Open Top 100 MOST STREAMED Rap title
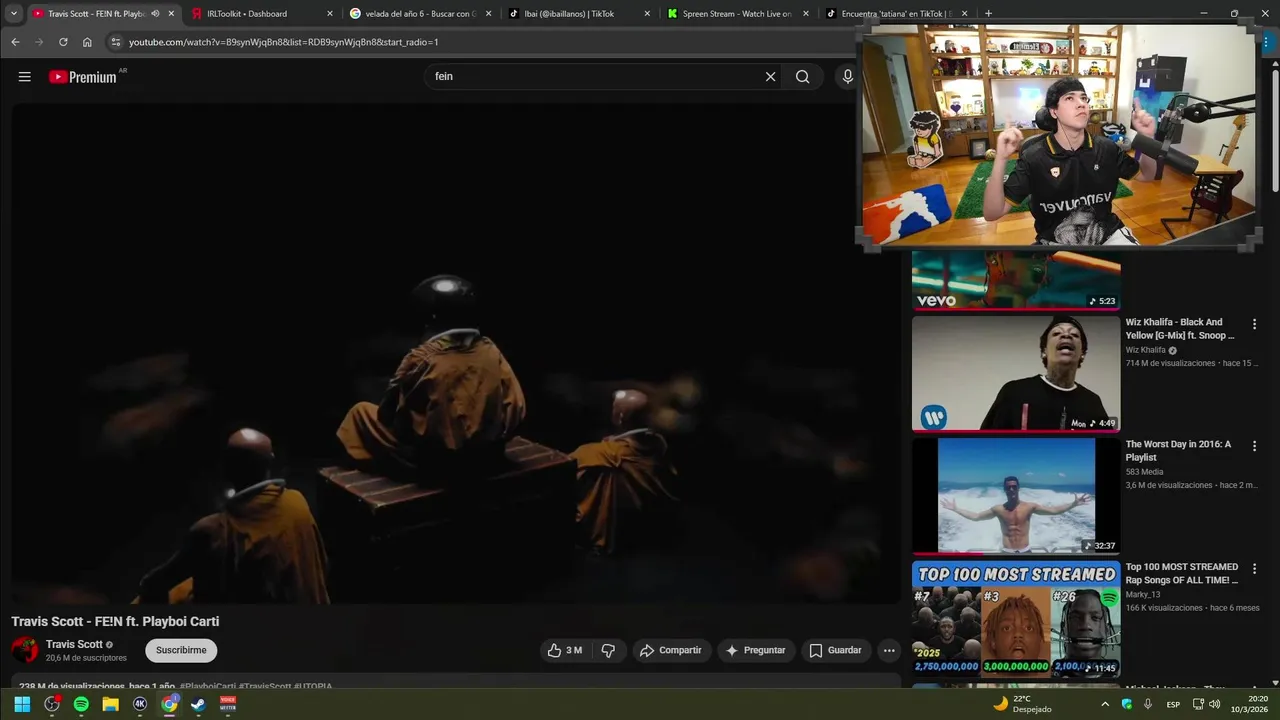The height and width of the screenshot is (720, 1280). pos(1182,573)
